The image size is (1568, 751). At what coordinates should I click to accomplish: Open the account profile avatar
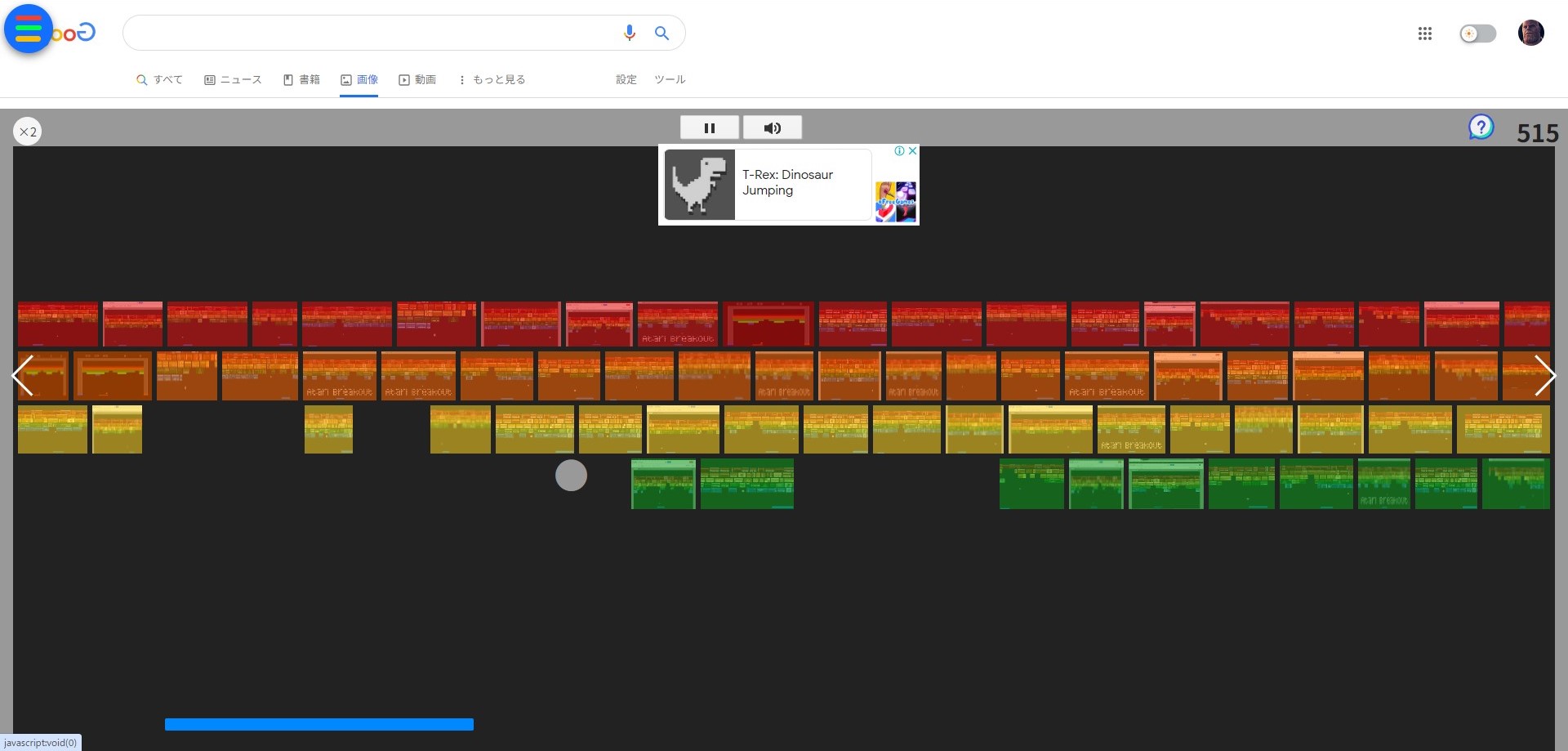1531,33
